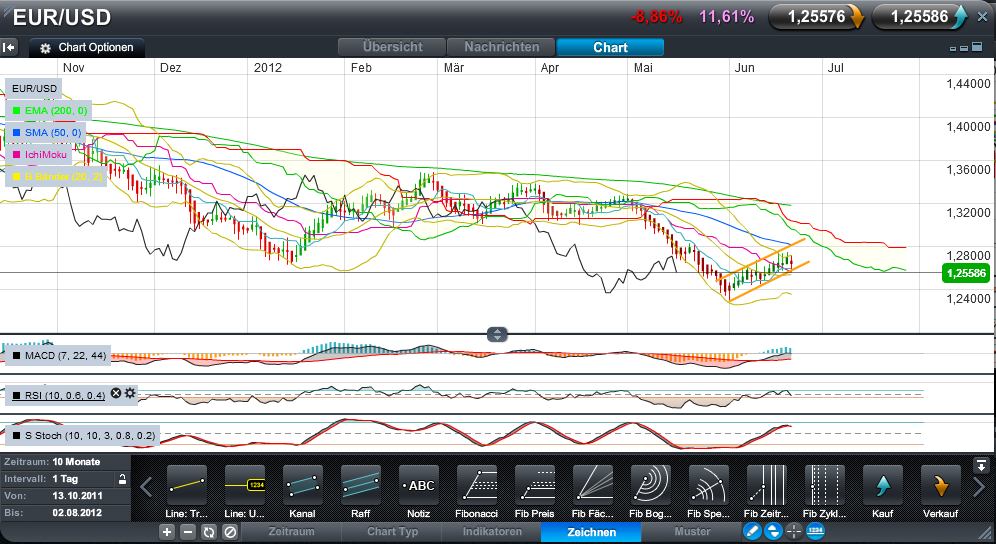Refresh the chart with the reload icon
This screenshot has width=996, height=544.
pyautogui.click(x=208, y=533)
